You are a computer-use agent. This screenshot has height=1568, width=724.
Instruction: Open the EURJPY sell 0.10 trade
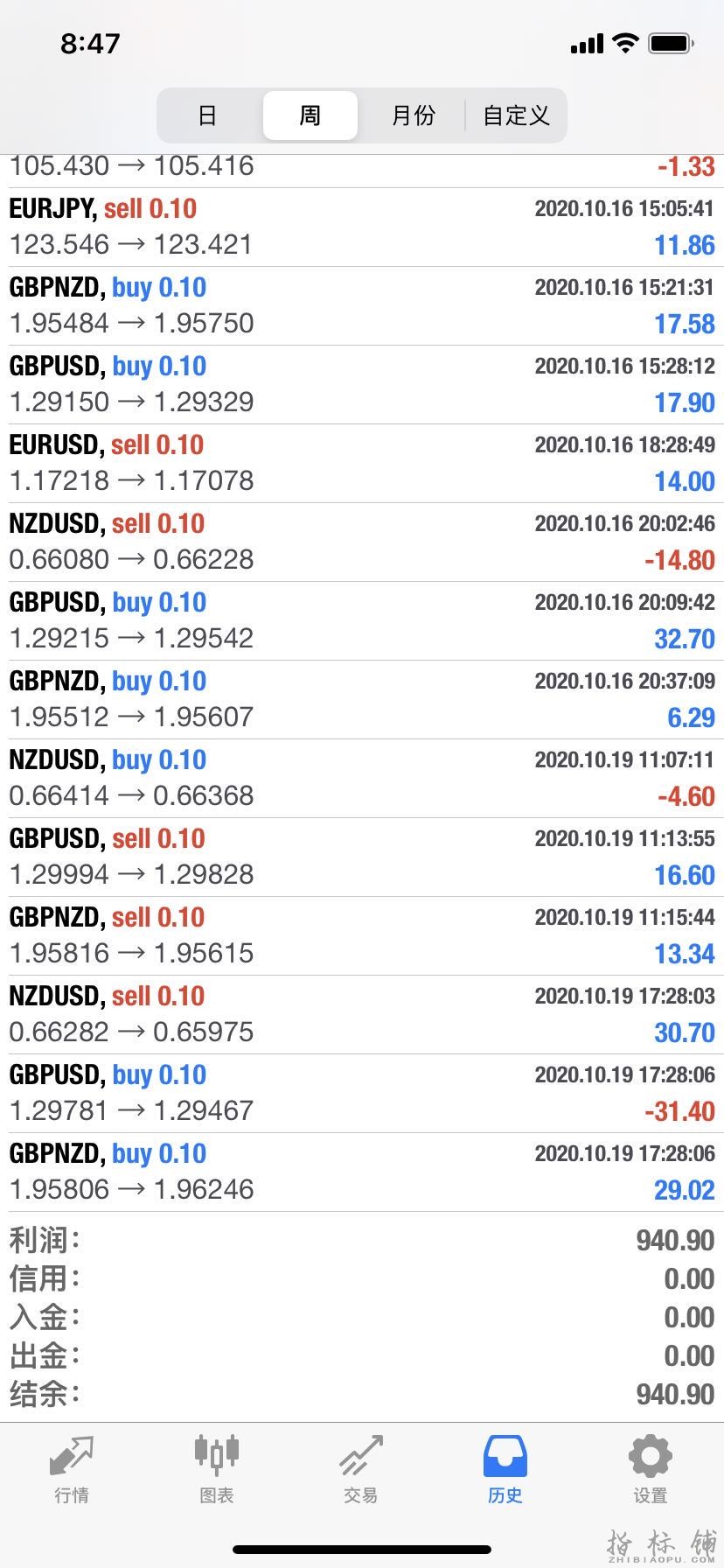pyautogui.click(x=362, y=227)
